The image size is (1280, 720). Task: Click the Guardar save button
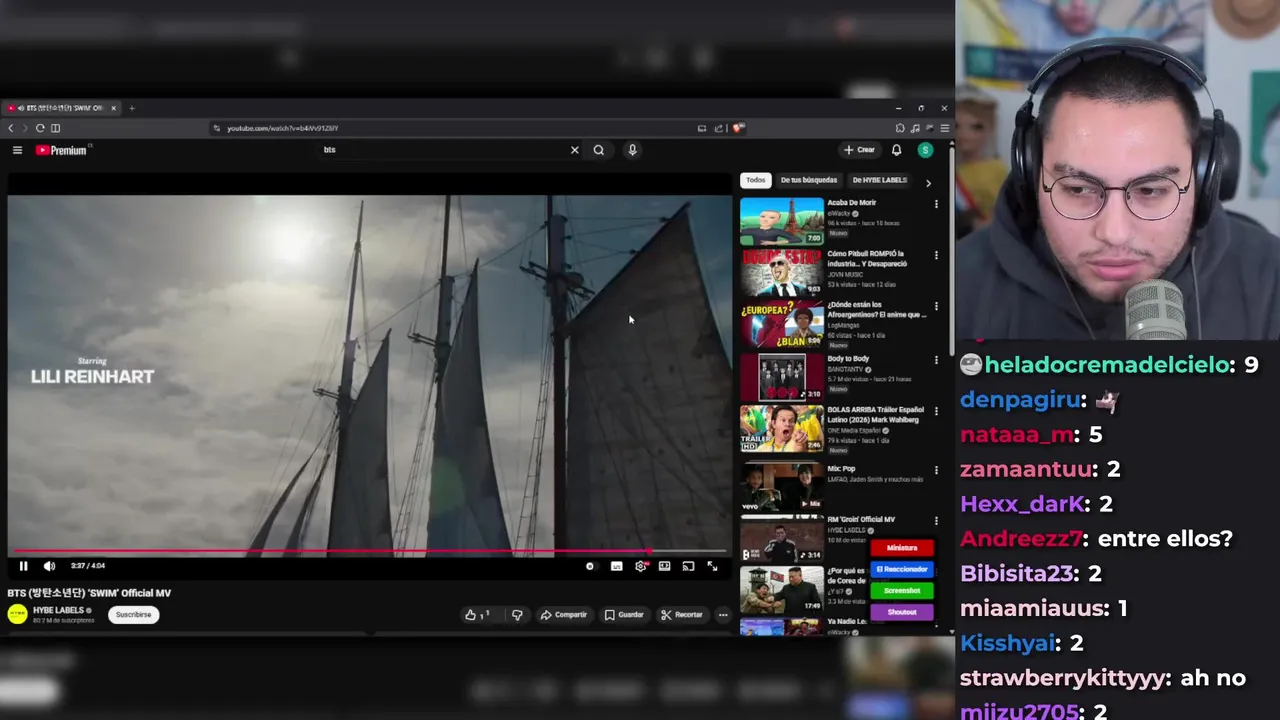(x=624, y=615)
